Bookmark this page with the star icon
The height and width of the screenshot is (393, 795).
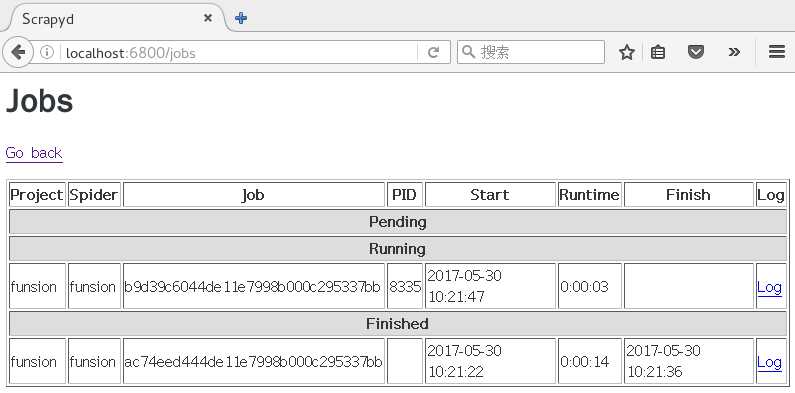point(627,52)
